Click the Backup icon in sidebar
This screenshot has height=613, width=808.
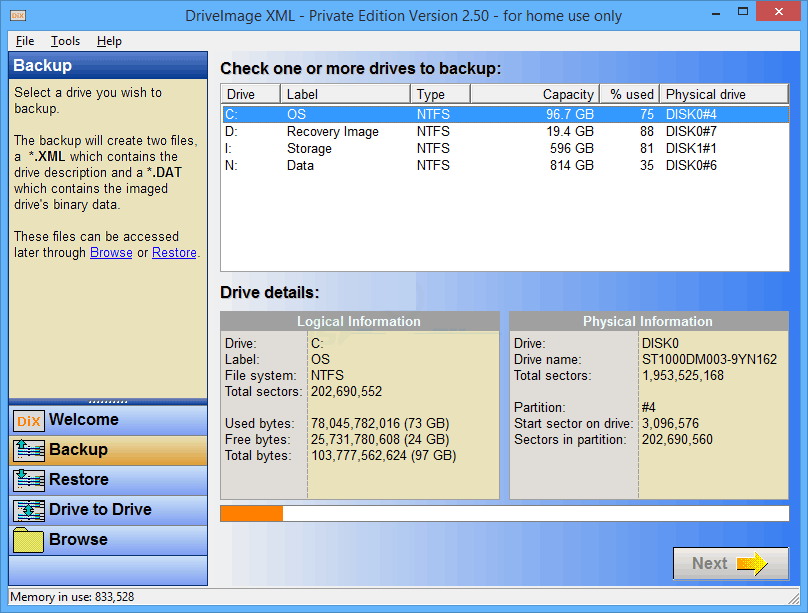click(29, 451)
